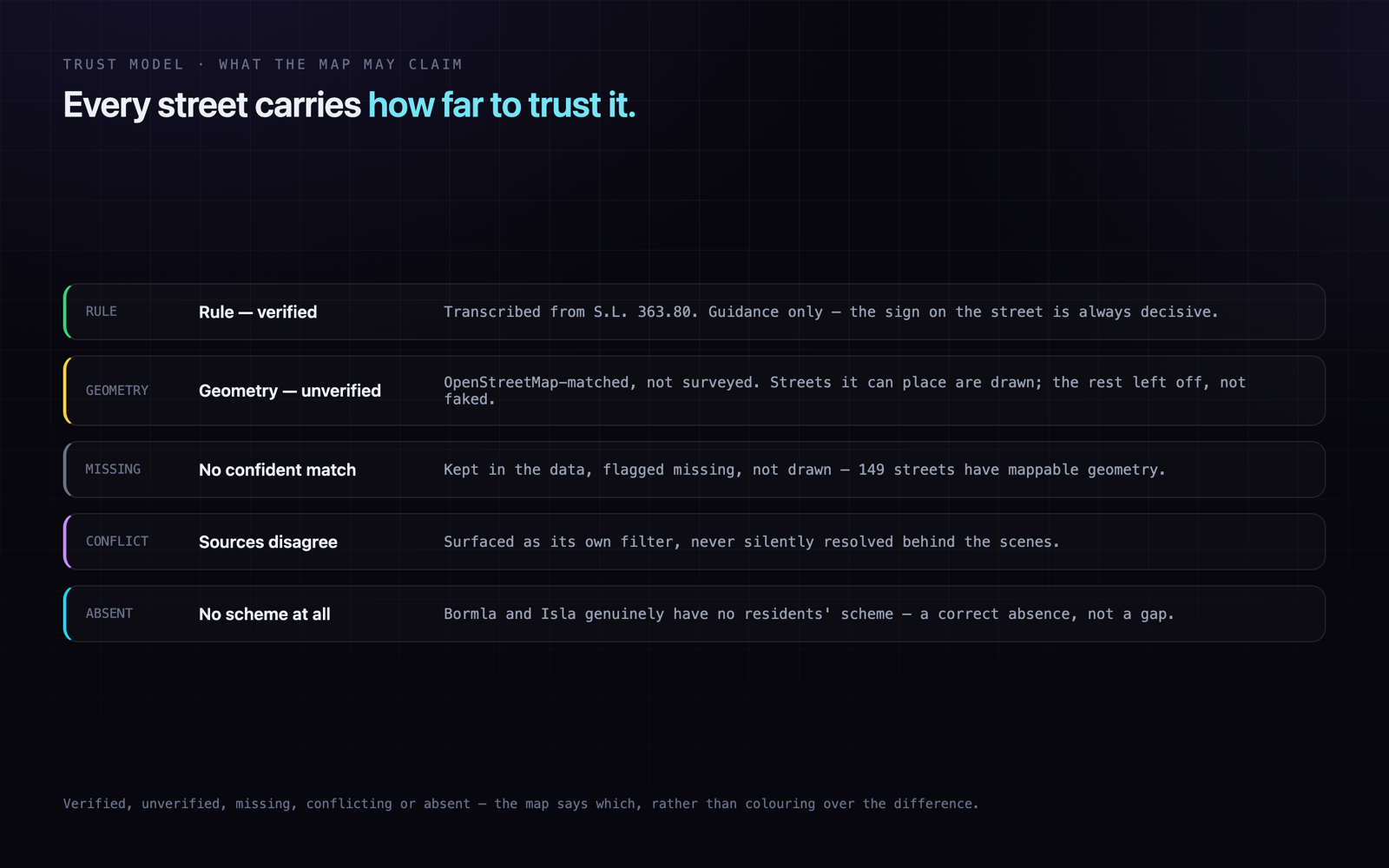Select 'Sources disagree' row title

point(268,542)
